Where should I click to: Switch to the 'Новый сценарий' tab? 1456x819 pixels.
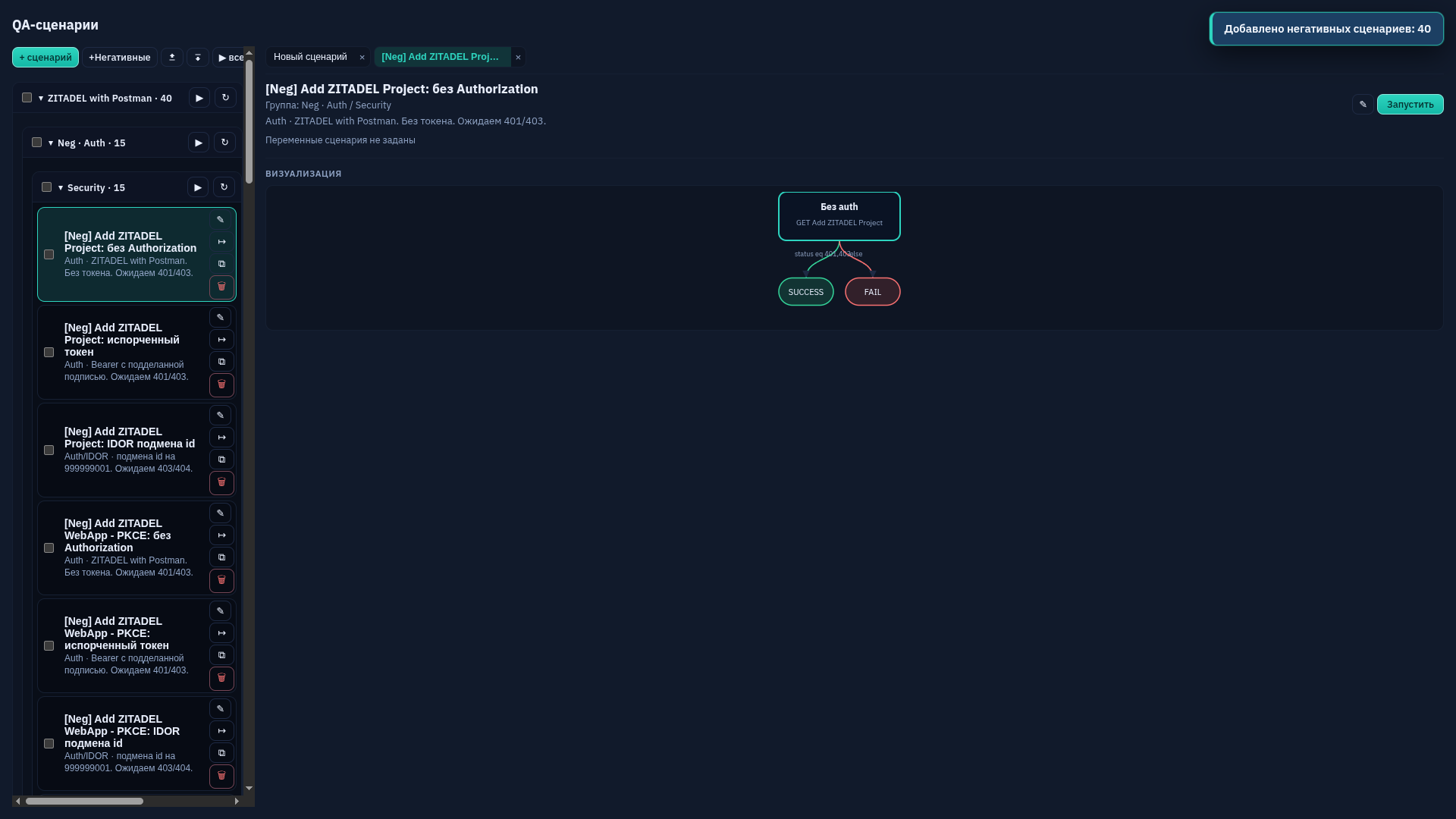point(310,57)
